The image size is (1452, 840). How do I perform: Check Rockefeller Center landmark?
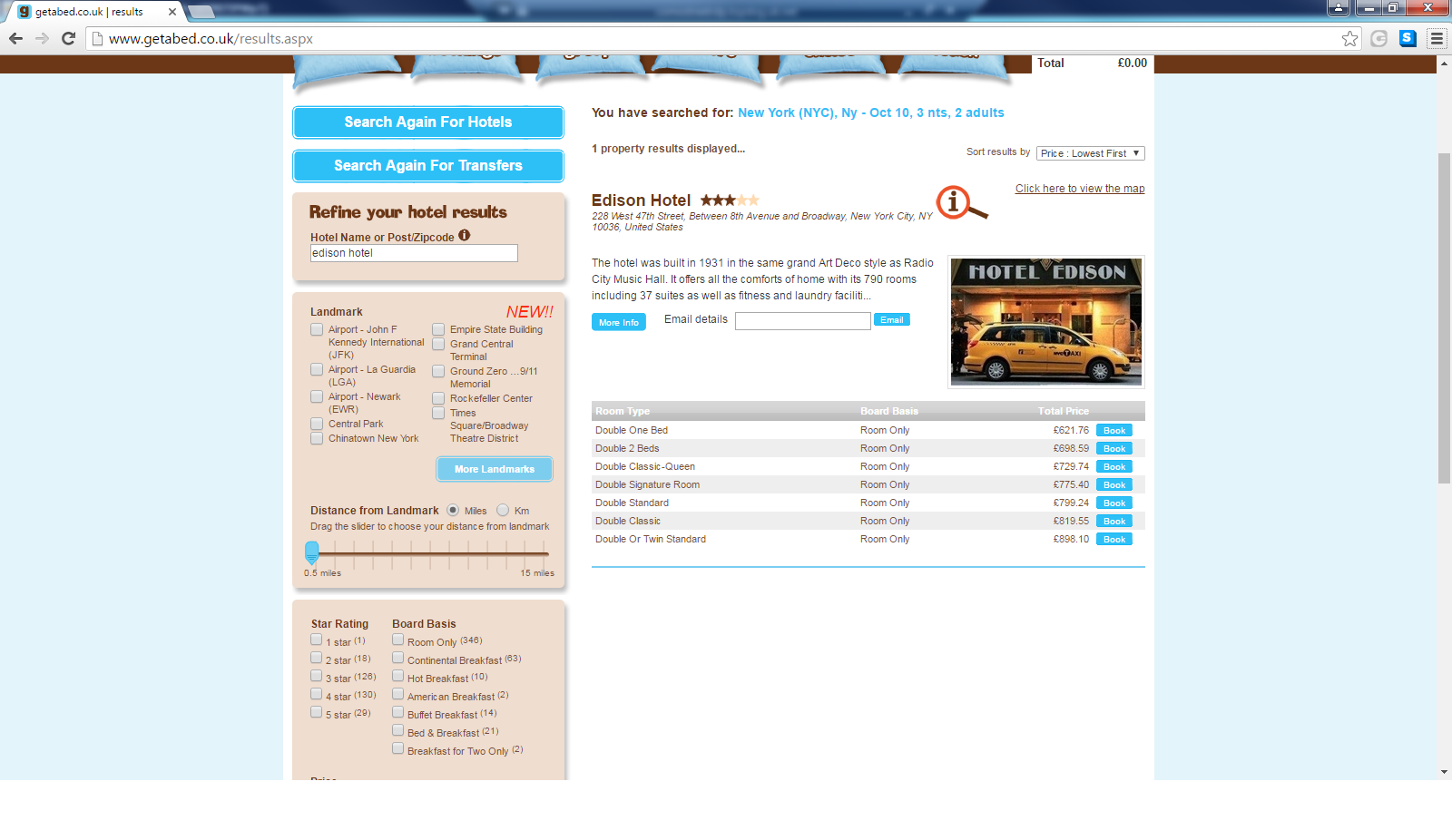438,398
